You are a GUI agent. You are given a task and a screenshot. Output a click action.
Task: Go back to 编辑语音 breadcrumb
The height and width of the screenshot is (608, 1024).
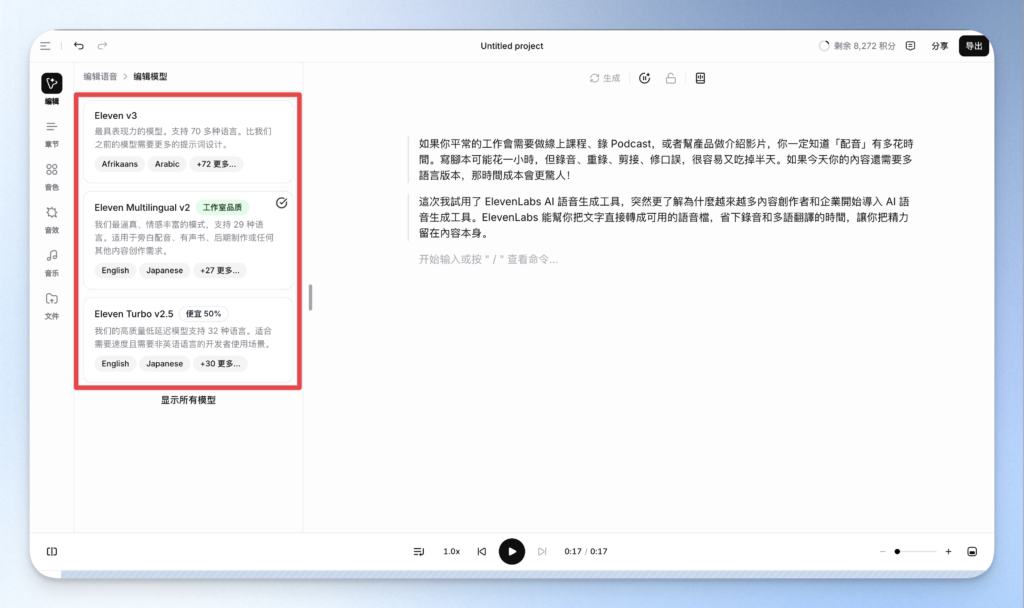(x=100, y=76)
